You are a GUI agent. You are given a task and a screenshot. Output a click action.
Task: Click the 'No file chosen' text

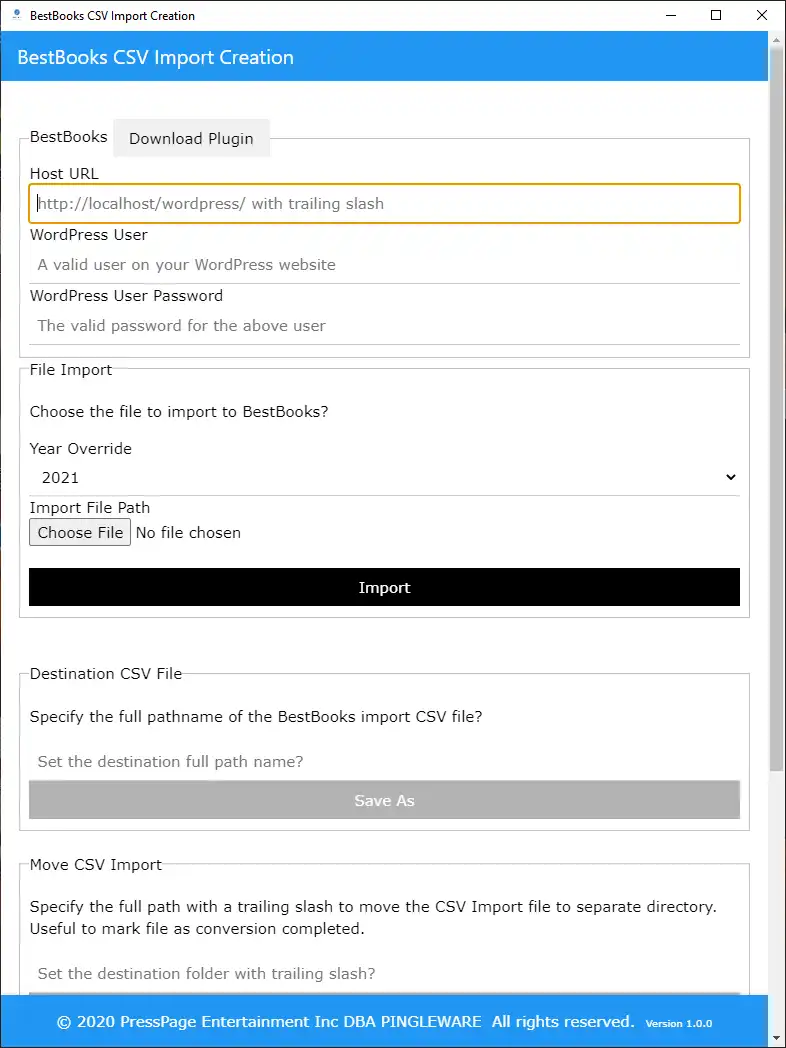pos(188,533)
